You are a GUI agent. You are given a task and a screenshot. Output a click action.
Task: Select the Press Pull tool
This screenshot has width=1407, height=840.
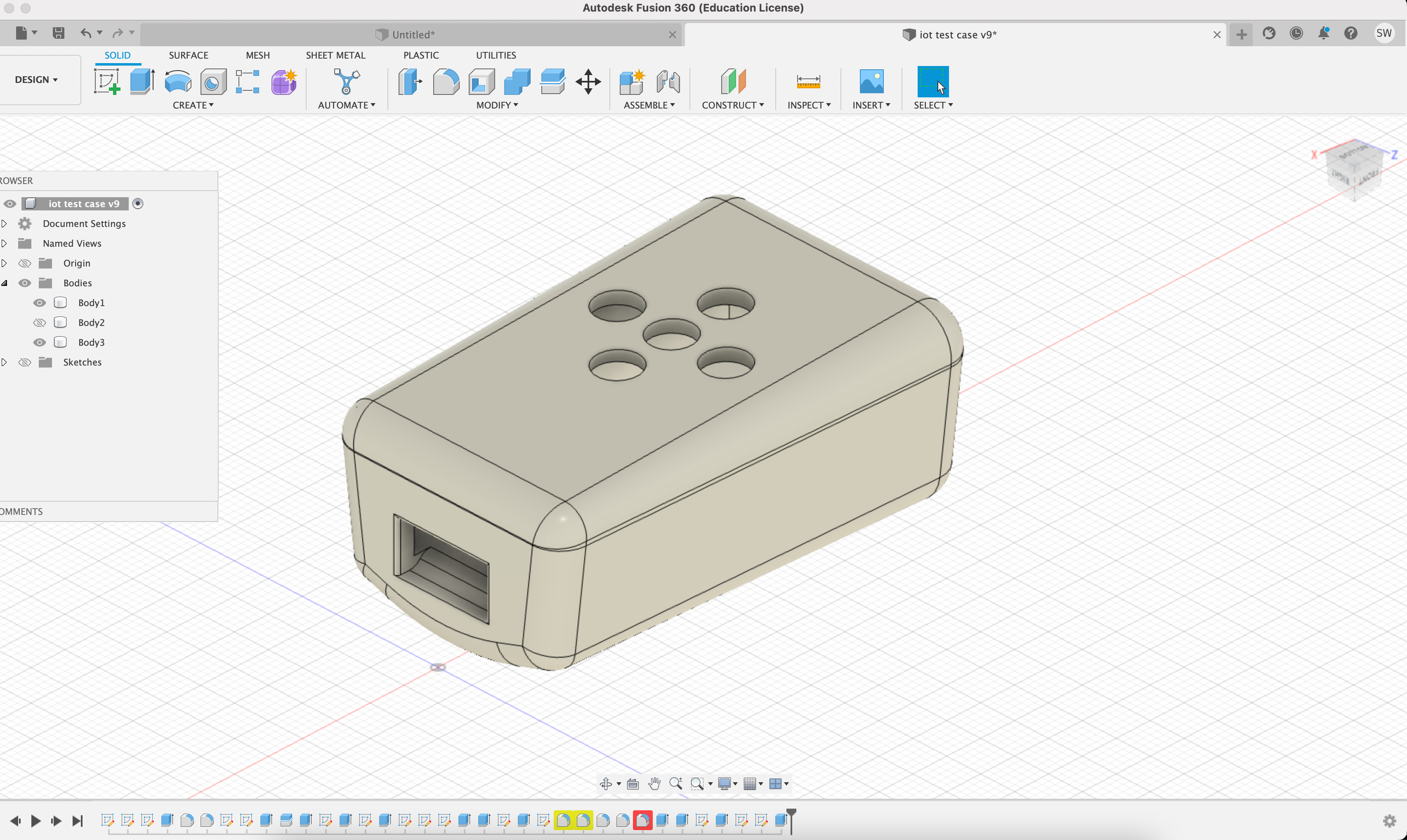(410, 82)
